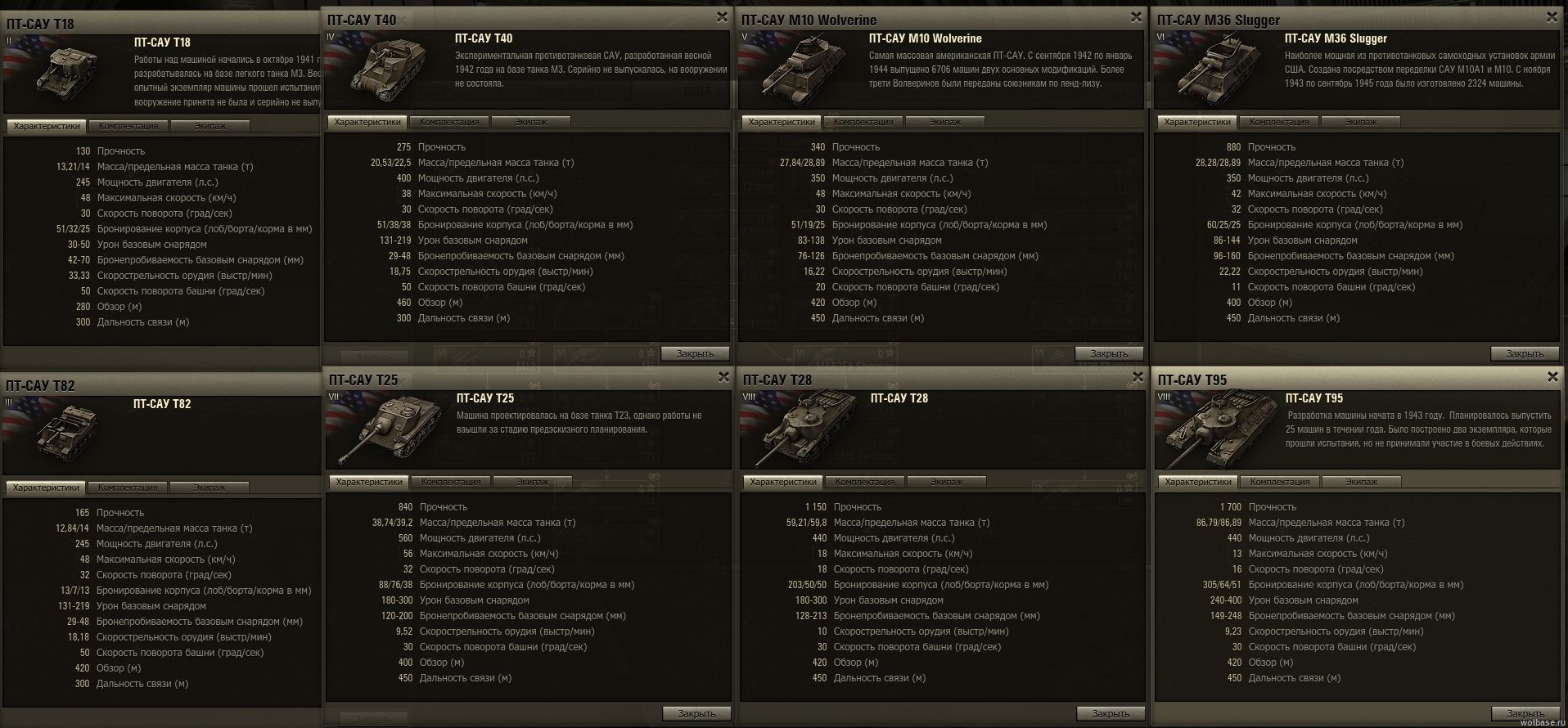Open Экипаж tab in M36 Slugger window

(x=1361, y=122)
